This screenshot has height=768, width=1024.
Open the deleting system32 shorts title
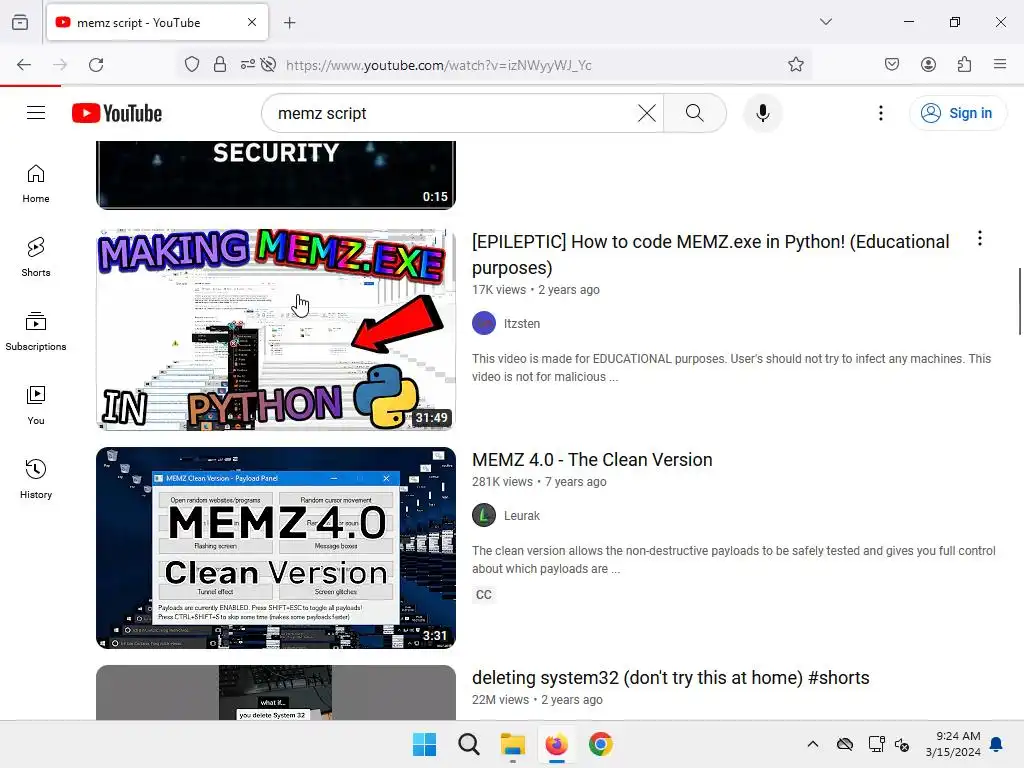coord(671,678)
